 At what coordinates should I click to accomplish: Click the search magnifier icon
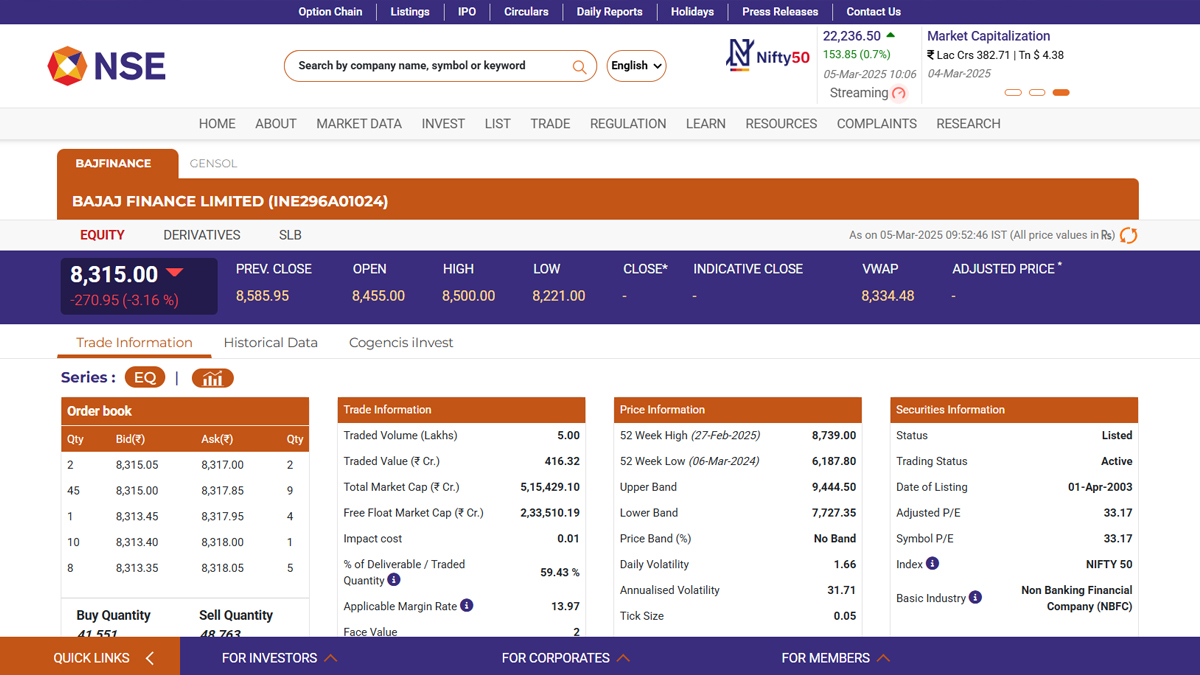click(x=579, y=67)
